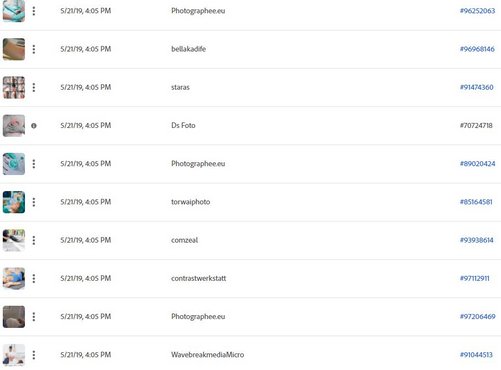The image size is (501, 370).
Task: Open the more options menu for asset #97206469
Action: pos(34,317)
